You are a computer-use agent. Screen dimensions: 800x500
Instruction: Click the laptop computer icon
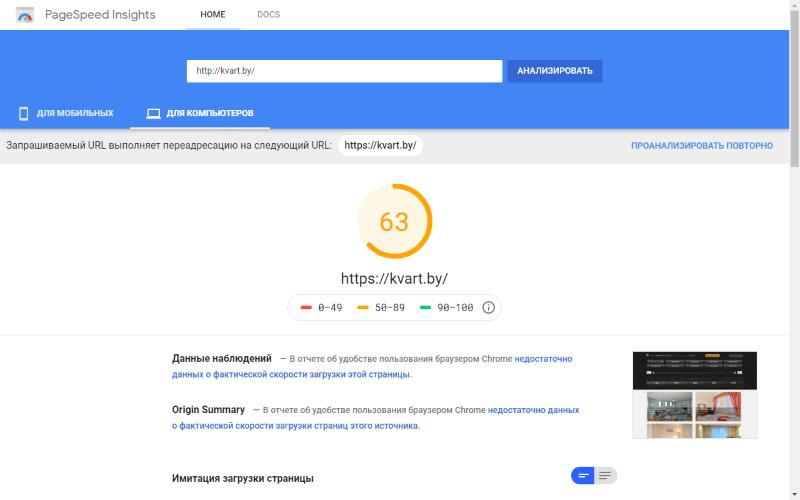point(153,113)
